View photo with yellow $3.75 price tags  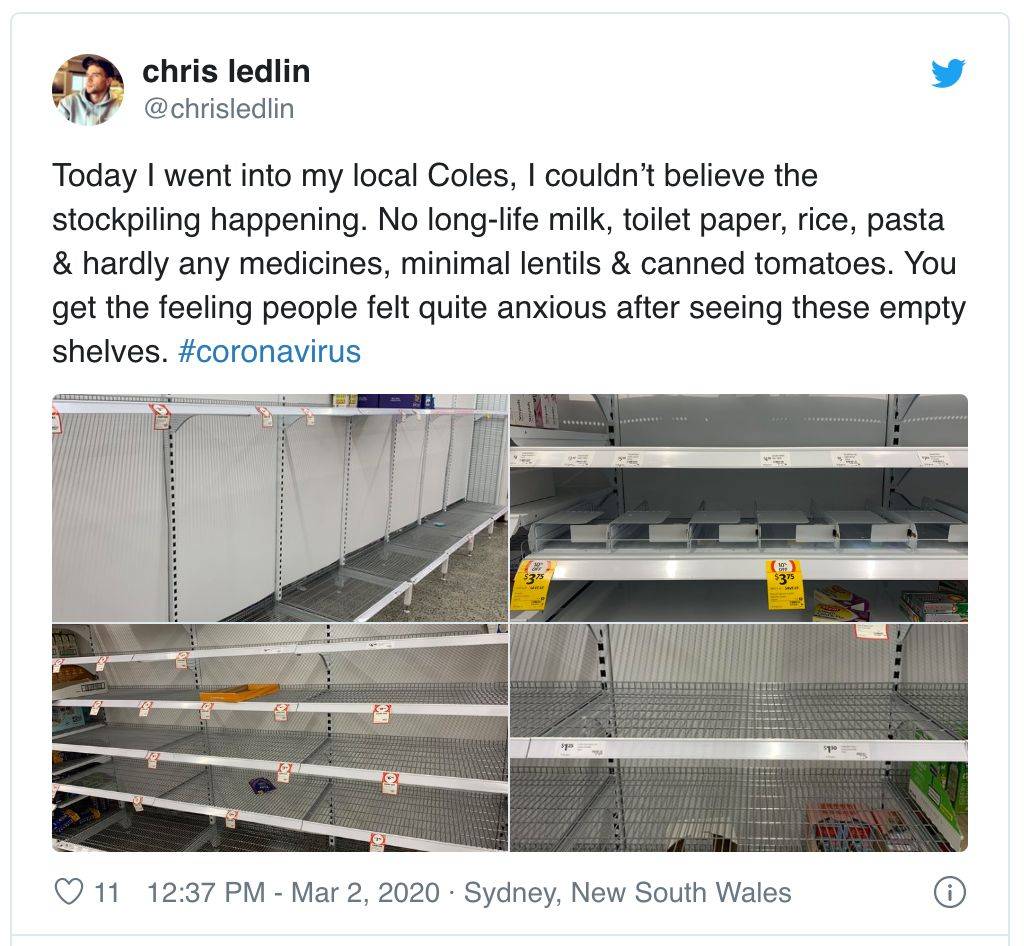[739, 507]
